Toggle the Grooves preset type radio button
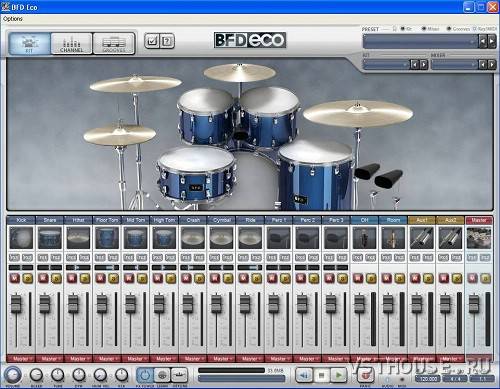 [449, 29]
